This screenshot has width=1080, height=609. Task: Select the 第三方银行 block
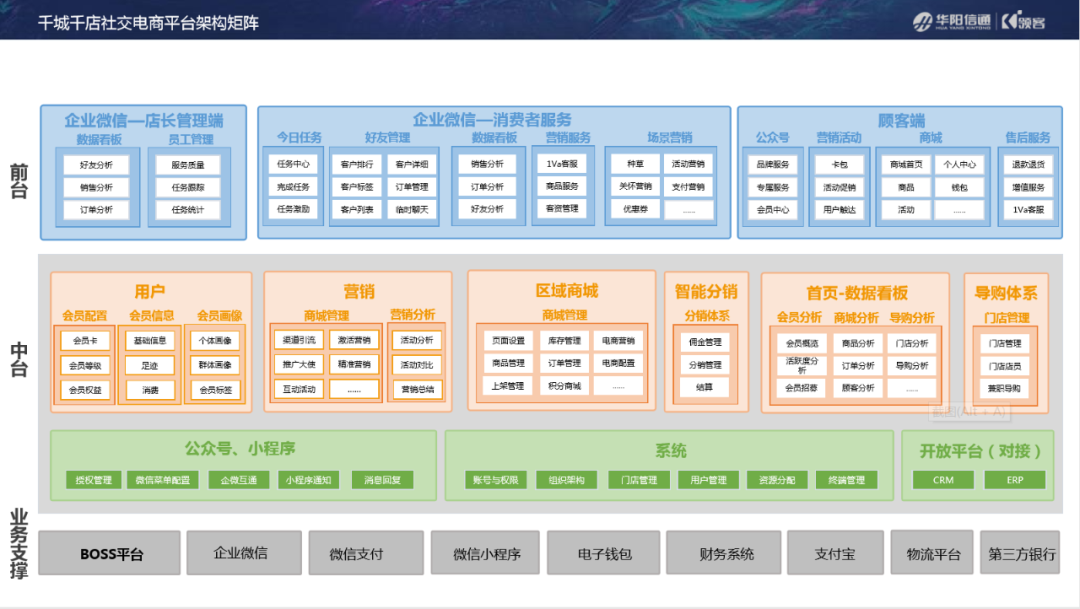tap(1020, 553)
